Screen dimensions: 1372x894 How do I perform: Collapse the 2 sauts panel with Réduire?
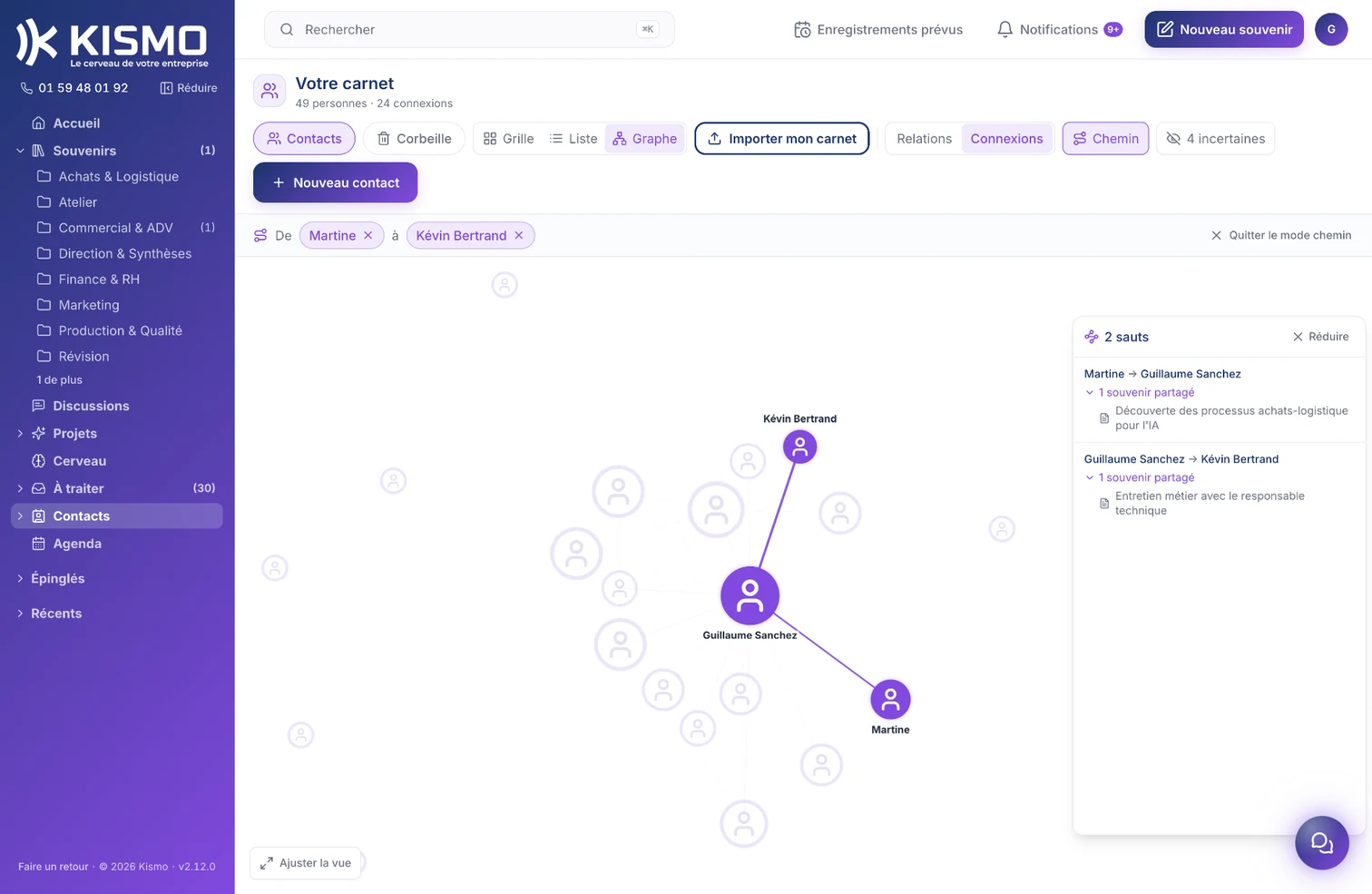coord(1320,337)
